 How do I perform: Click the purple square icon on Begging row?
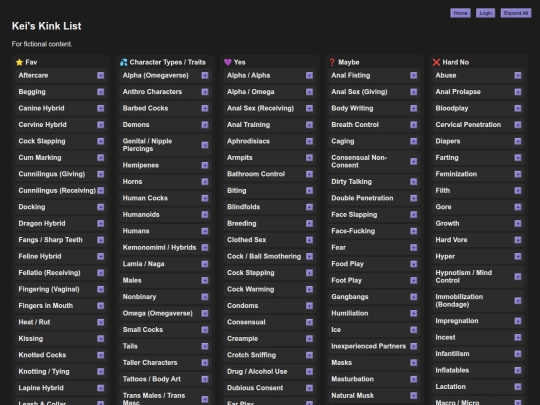click(x=101, y=92)
